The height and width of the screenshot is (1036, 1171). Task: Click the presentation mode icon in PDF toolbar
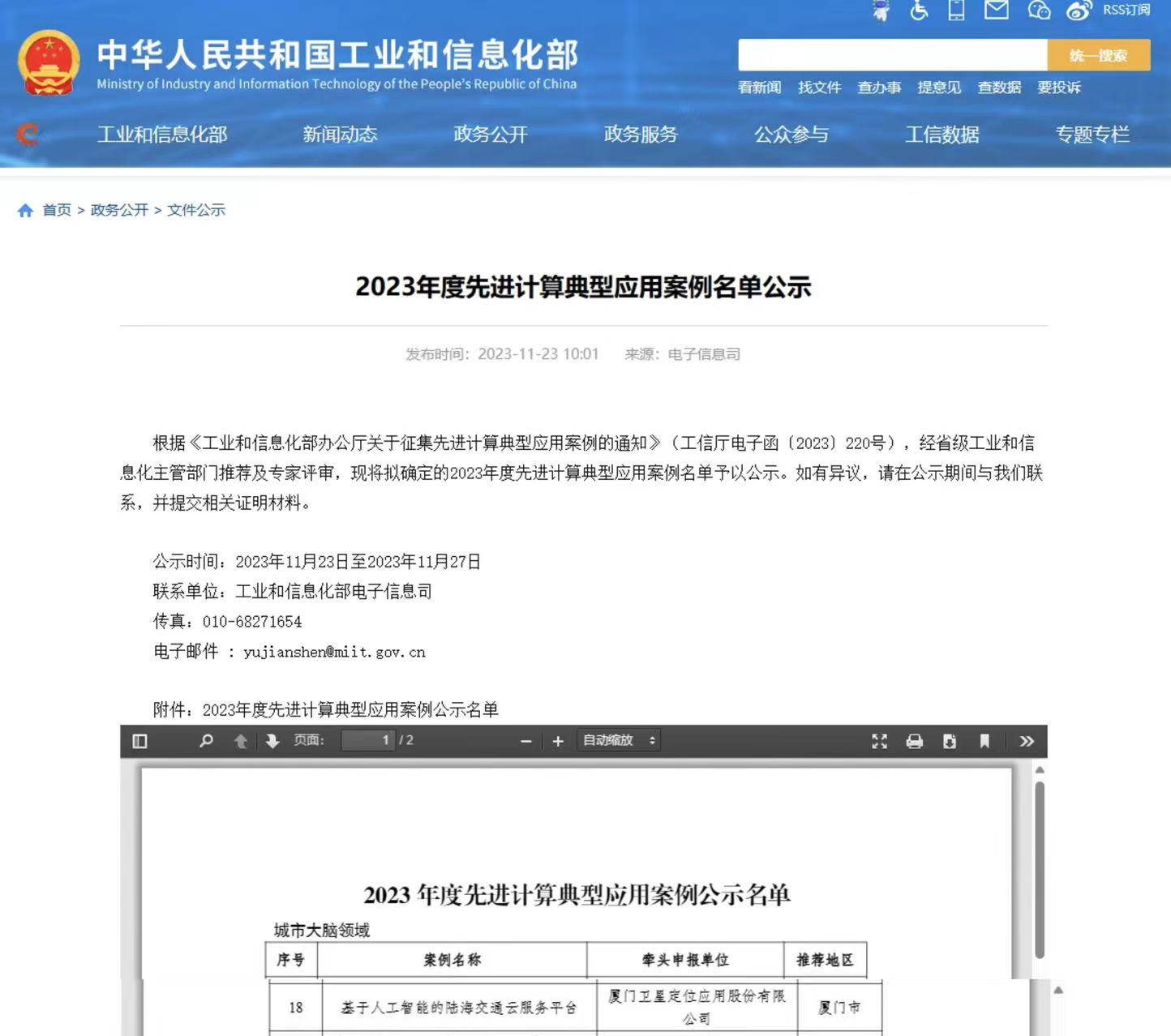[x=879, y=740]
